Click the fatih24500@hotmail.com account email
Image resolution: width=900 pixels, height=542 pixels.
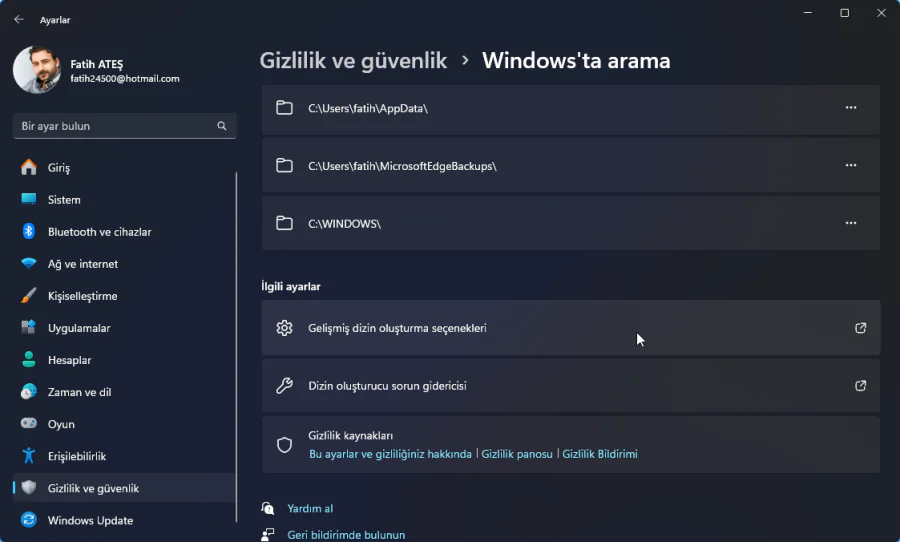[x=125, y=79]
